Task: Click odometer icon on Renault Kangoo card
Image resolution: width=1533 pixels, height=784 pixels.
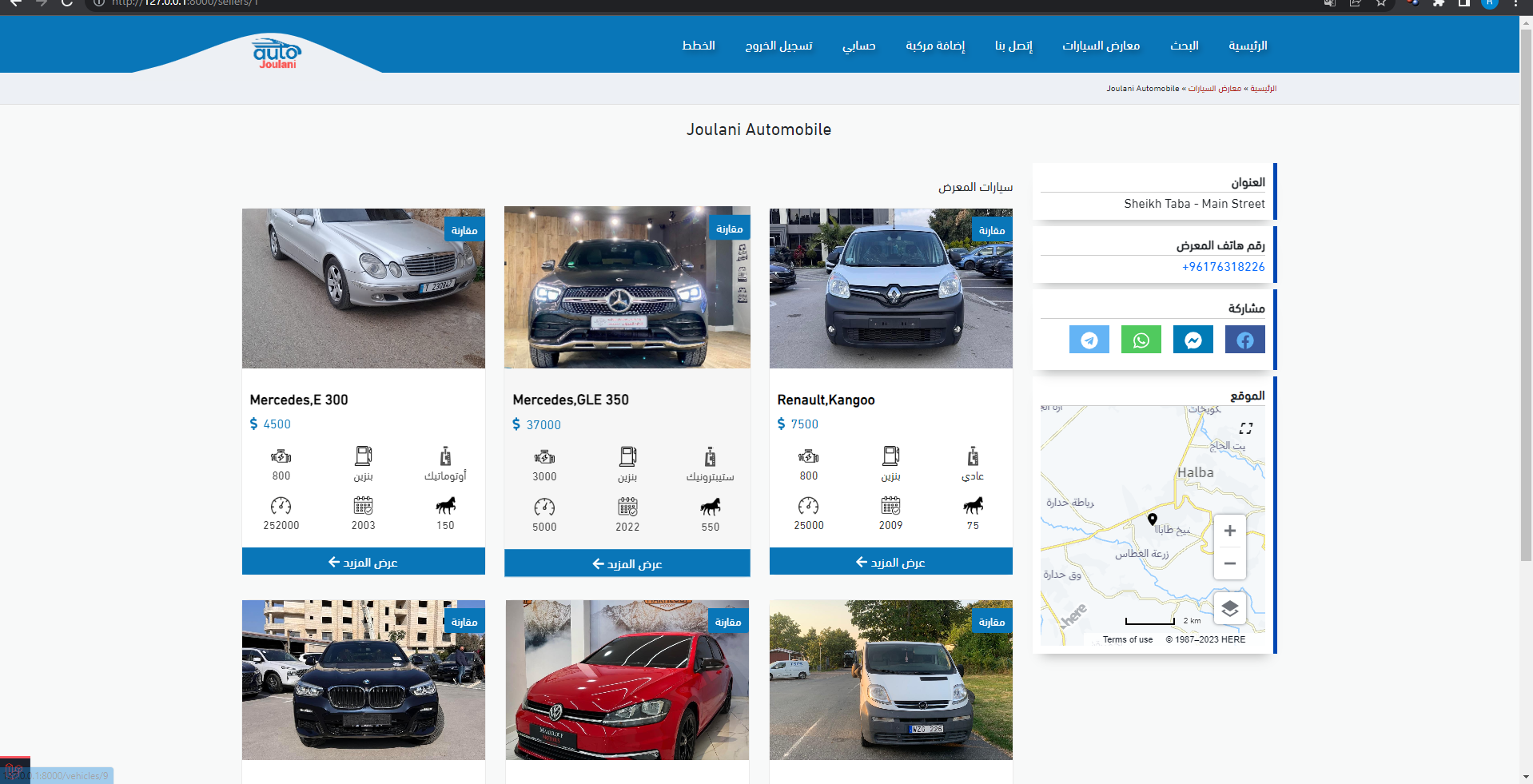Action: click(x=809, y=506)
